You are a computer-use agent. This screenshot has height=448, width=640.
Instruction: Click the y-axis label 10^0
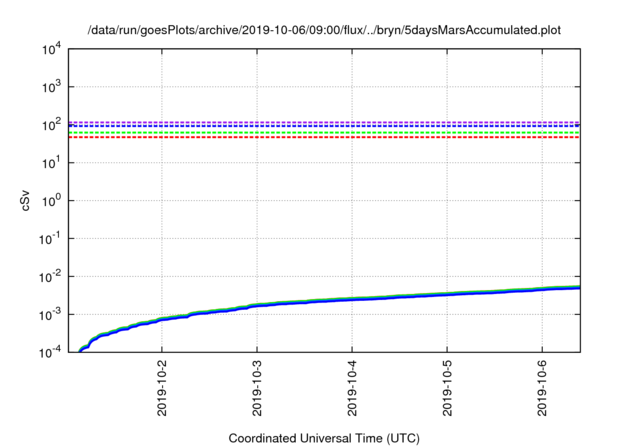51,200
